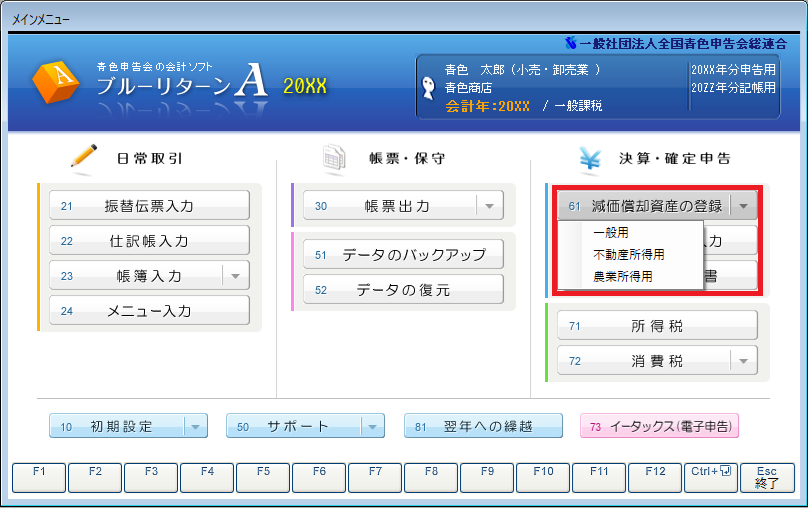808x508 pixels.
Task: Pick 農業所得用 from the dropdown list
Action: tap(622, 276)
